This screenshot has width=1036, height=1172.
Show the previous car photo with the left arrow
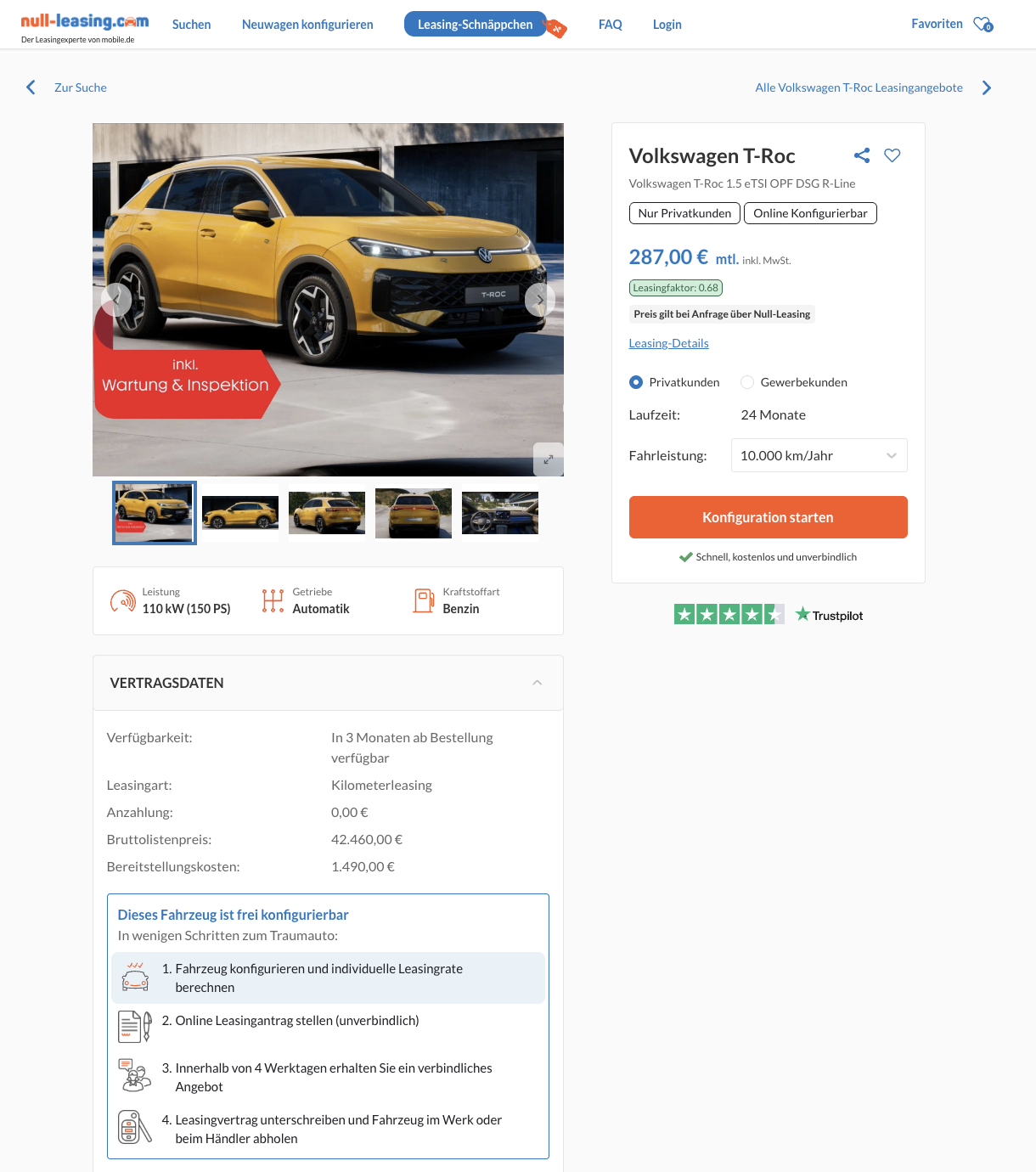coord(116,300)
